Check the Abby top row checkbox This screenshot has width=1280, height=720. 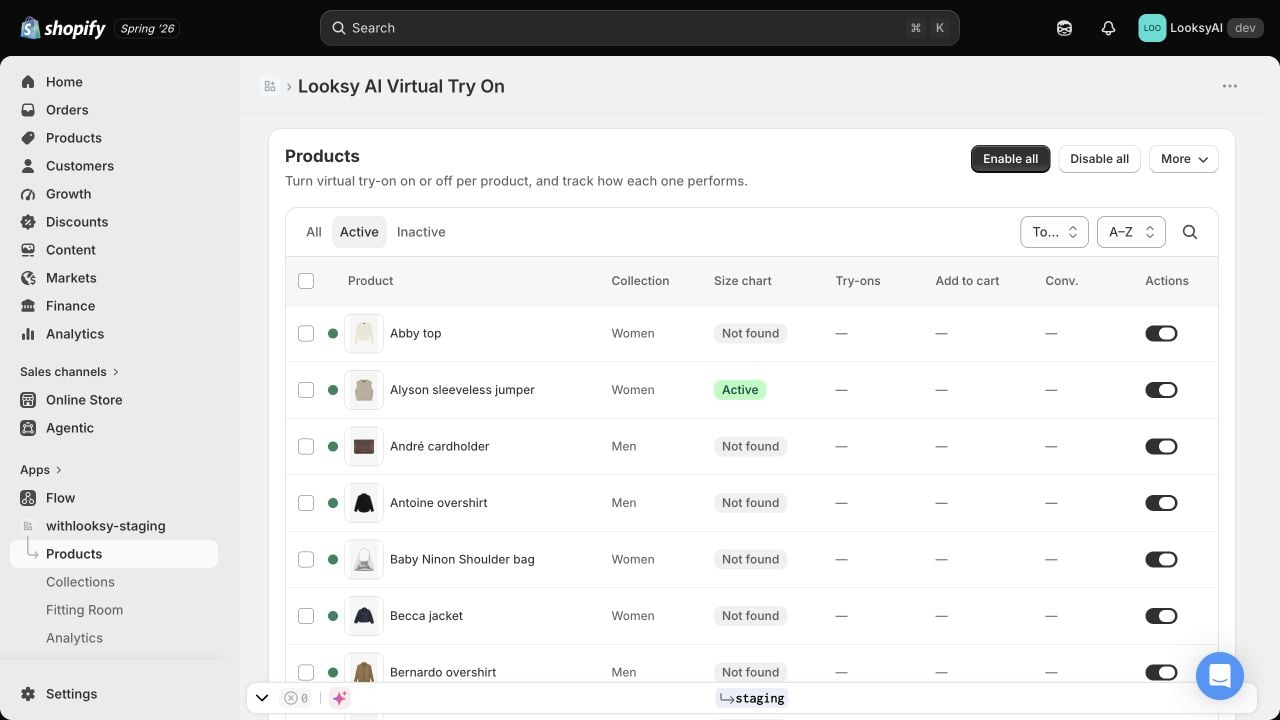pos(306,333)
